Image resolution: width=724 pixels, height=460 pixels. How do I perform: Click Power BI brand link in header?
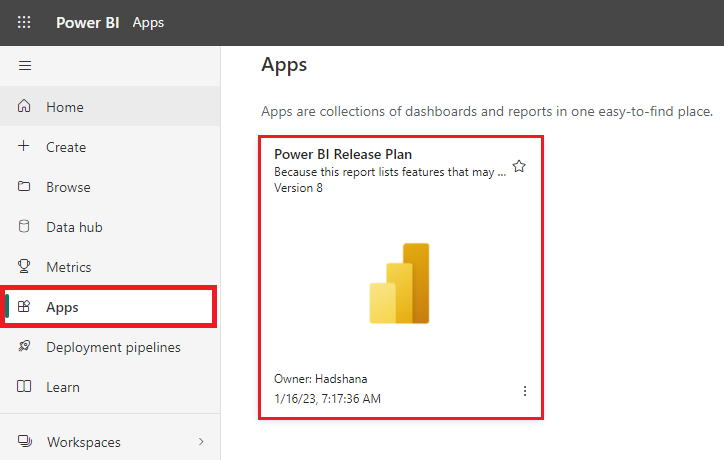[x=88, y=23]
